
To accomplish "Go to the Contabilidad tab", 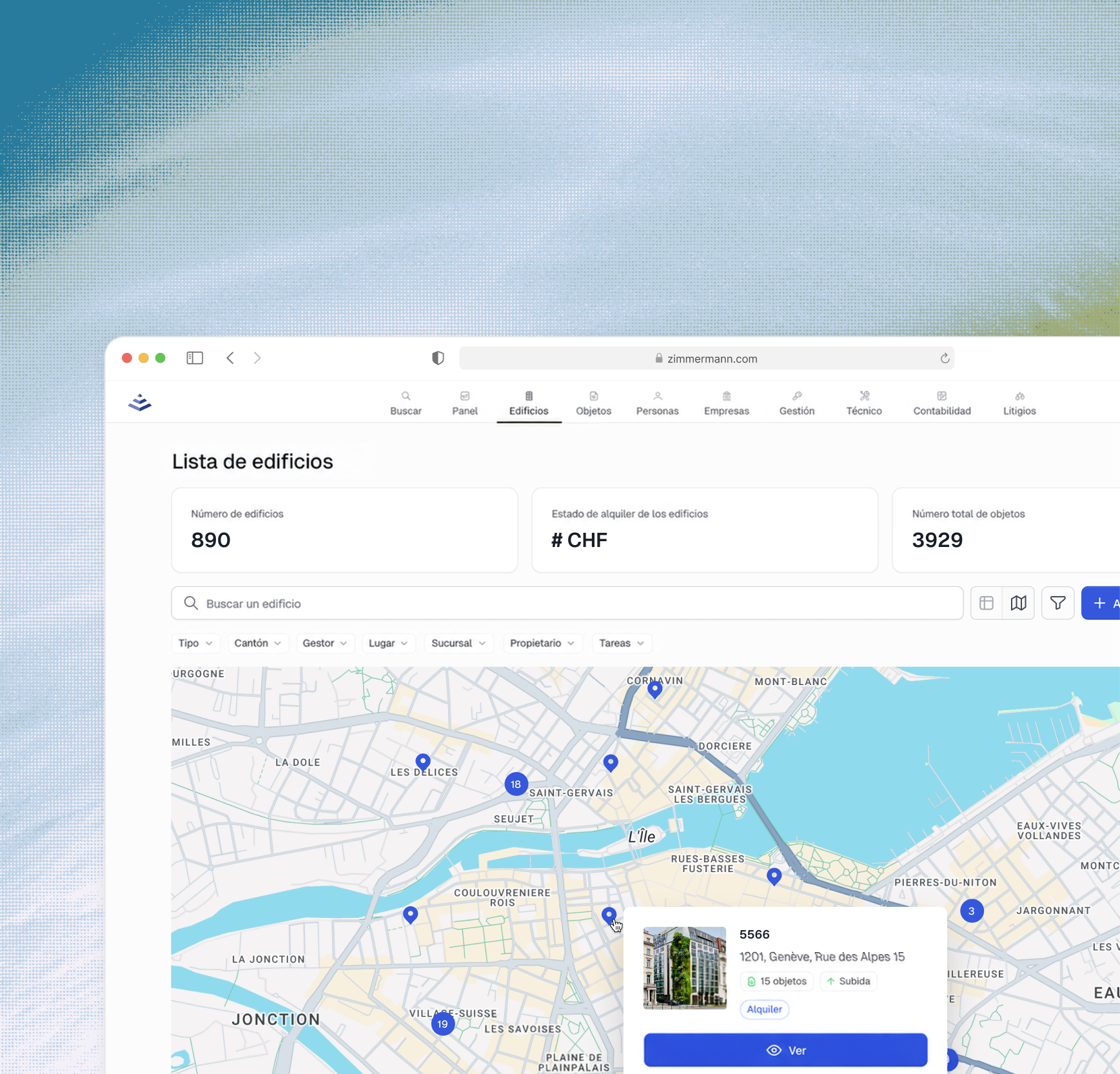I will point(941,404).
